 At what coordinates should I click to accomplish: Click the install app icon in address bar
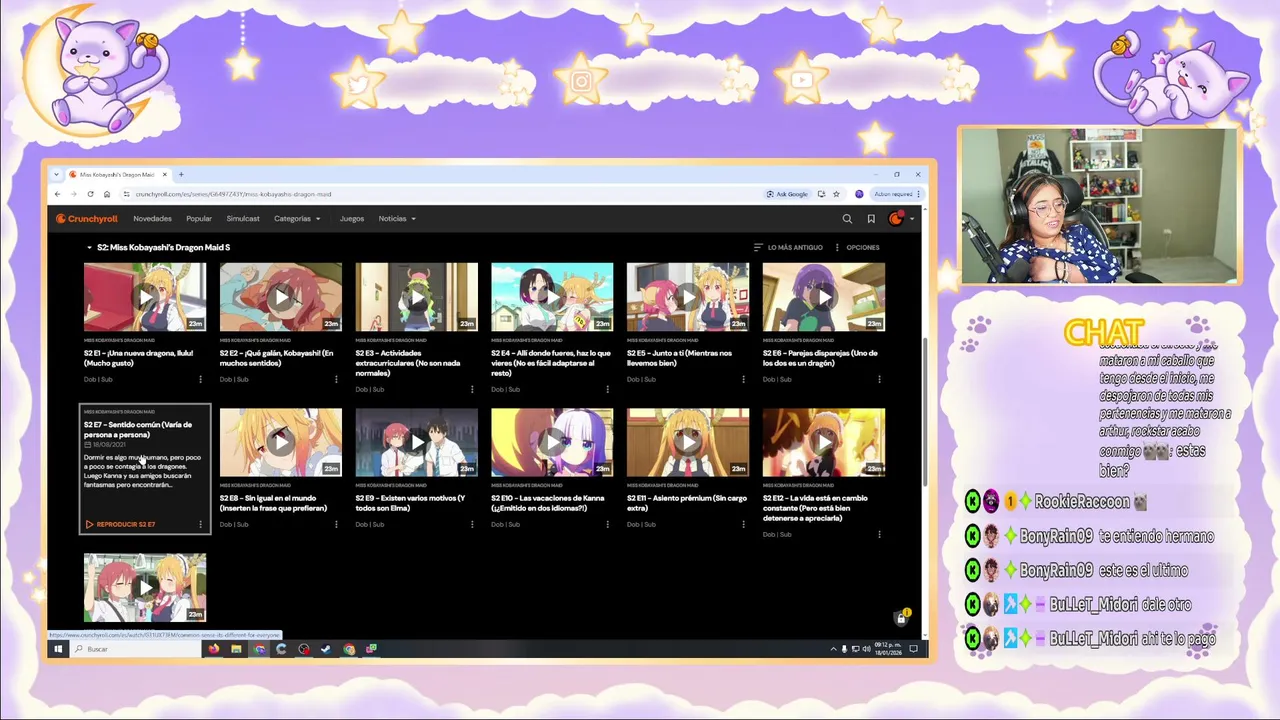pos(821,194)
